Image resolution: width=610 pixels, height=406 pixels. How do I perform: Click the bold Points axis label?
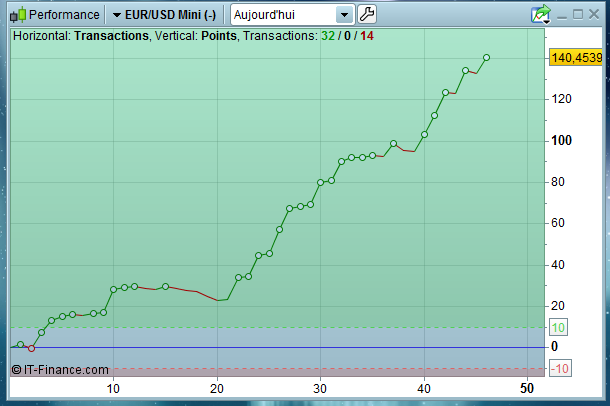(x=219, y=36)
